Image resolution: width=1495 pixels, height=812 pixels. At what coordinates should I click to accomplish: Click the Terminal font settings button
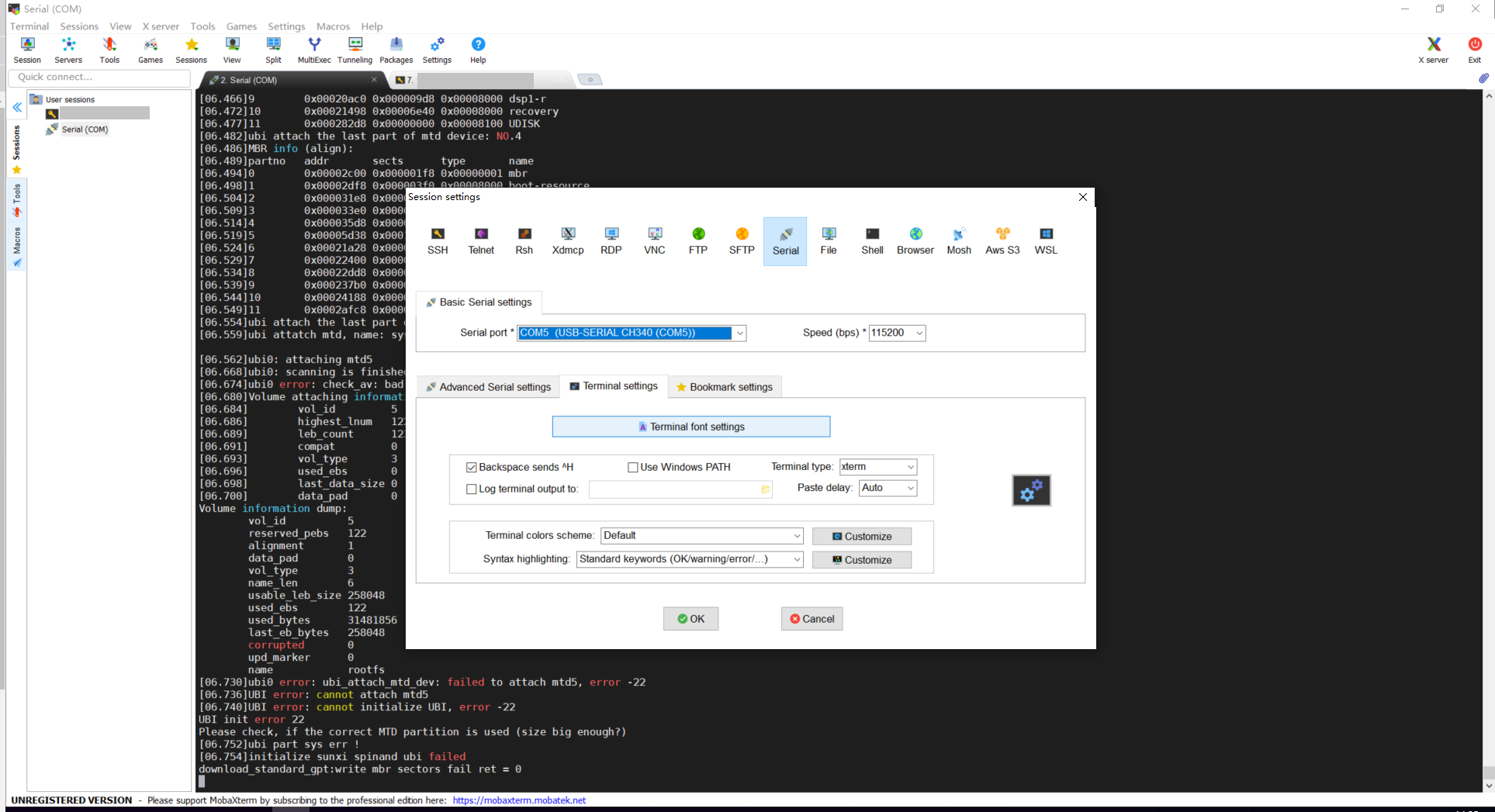(x=690, y=427)
